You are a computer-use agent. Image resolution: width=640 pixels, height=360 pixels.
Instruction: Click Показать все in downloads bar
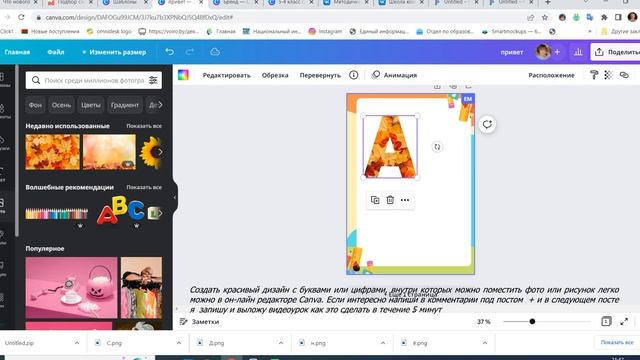[x=617, y=342]
